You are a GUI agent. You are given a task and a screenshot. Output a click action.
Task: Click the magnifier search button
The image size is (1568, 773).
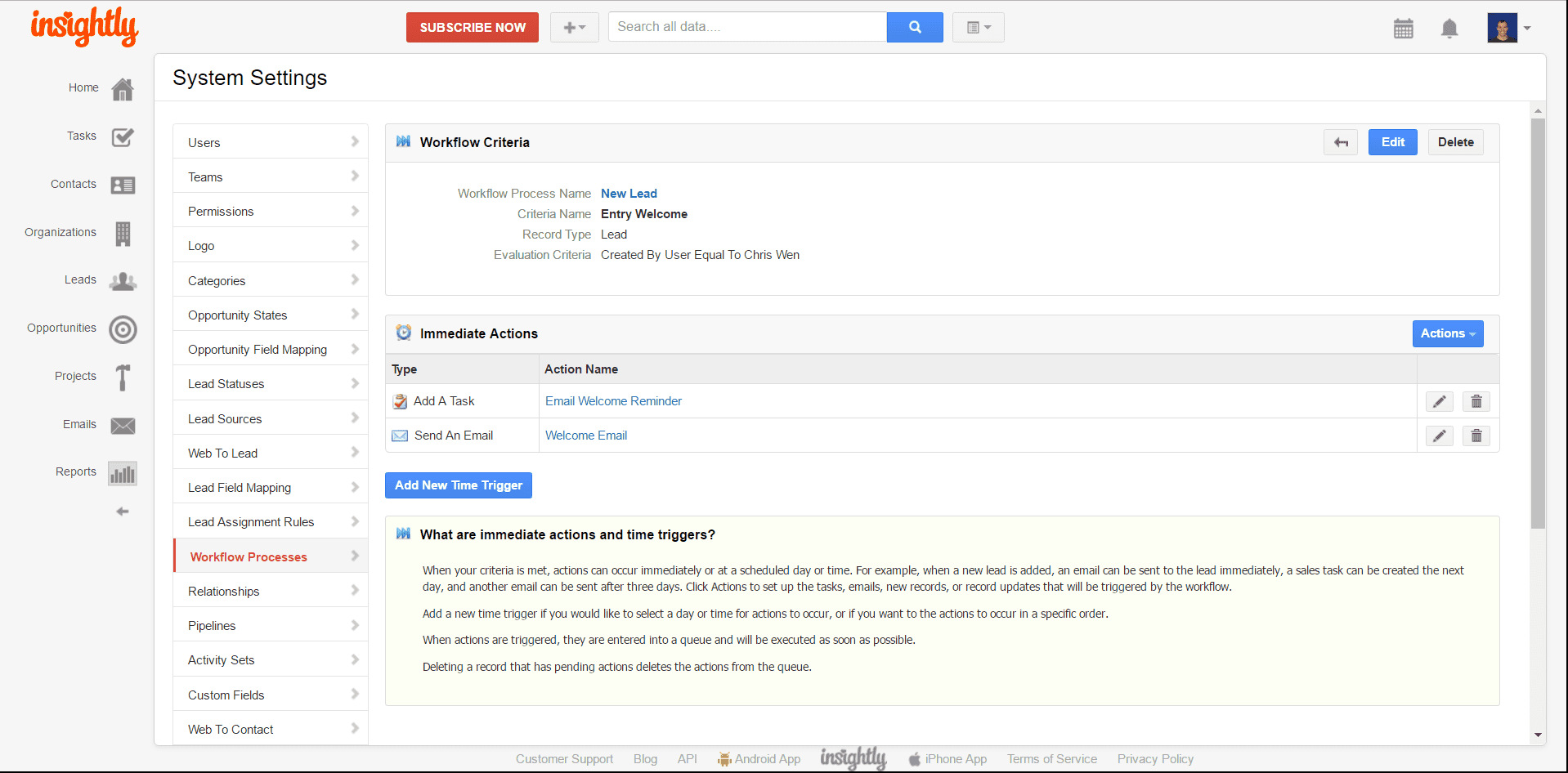pos(915,27)
